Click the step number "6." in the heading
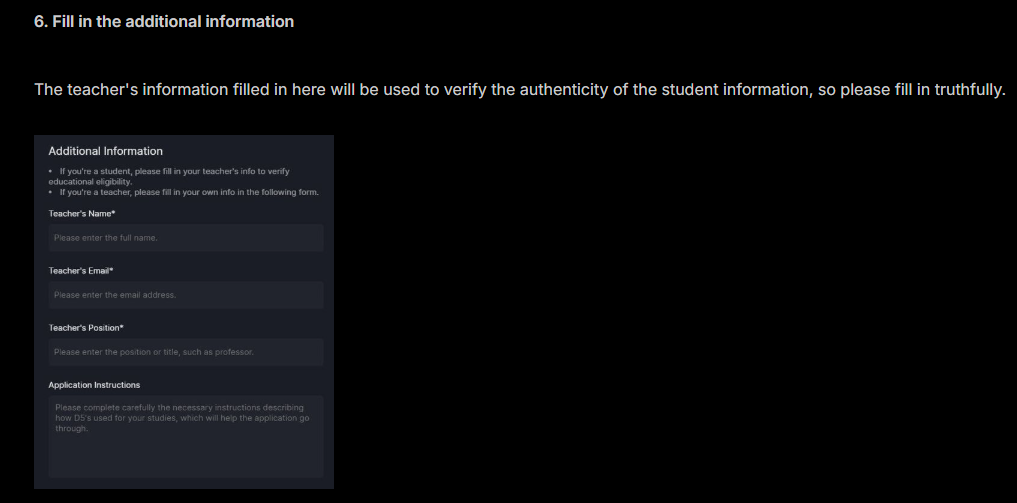 tap(41, 21)
